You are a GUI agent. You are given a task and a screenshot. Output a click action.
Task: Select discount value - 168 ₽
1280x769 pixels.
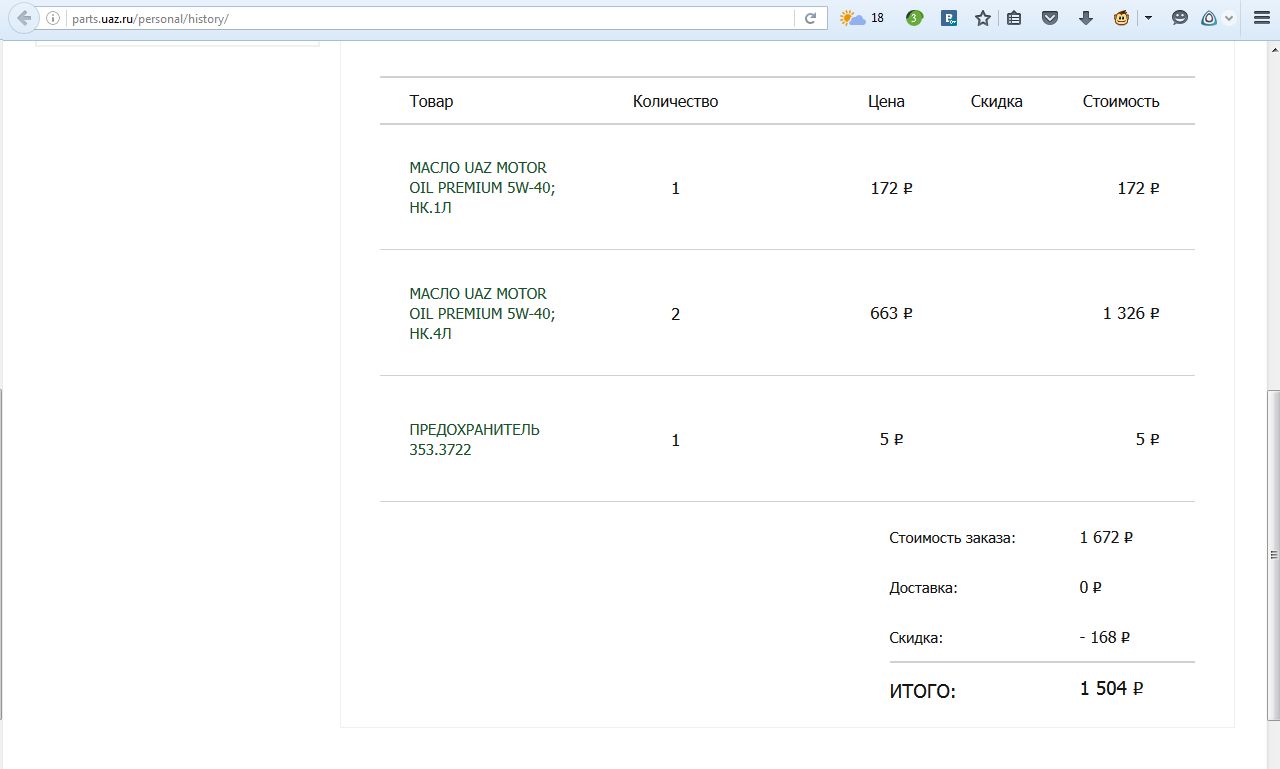[x=1105, y=637]
